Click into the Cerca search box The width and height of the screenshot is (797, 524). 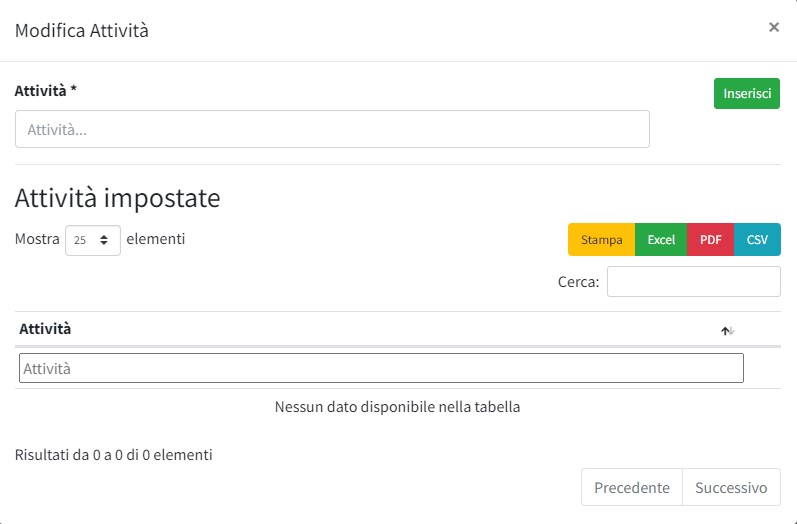693,282
